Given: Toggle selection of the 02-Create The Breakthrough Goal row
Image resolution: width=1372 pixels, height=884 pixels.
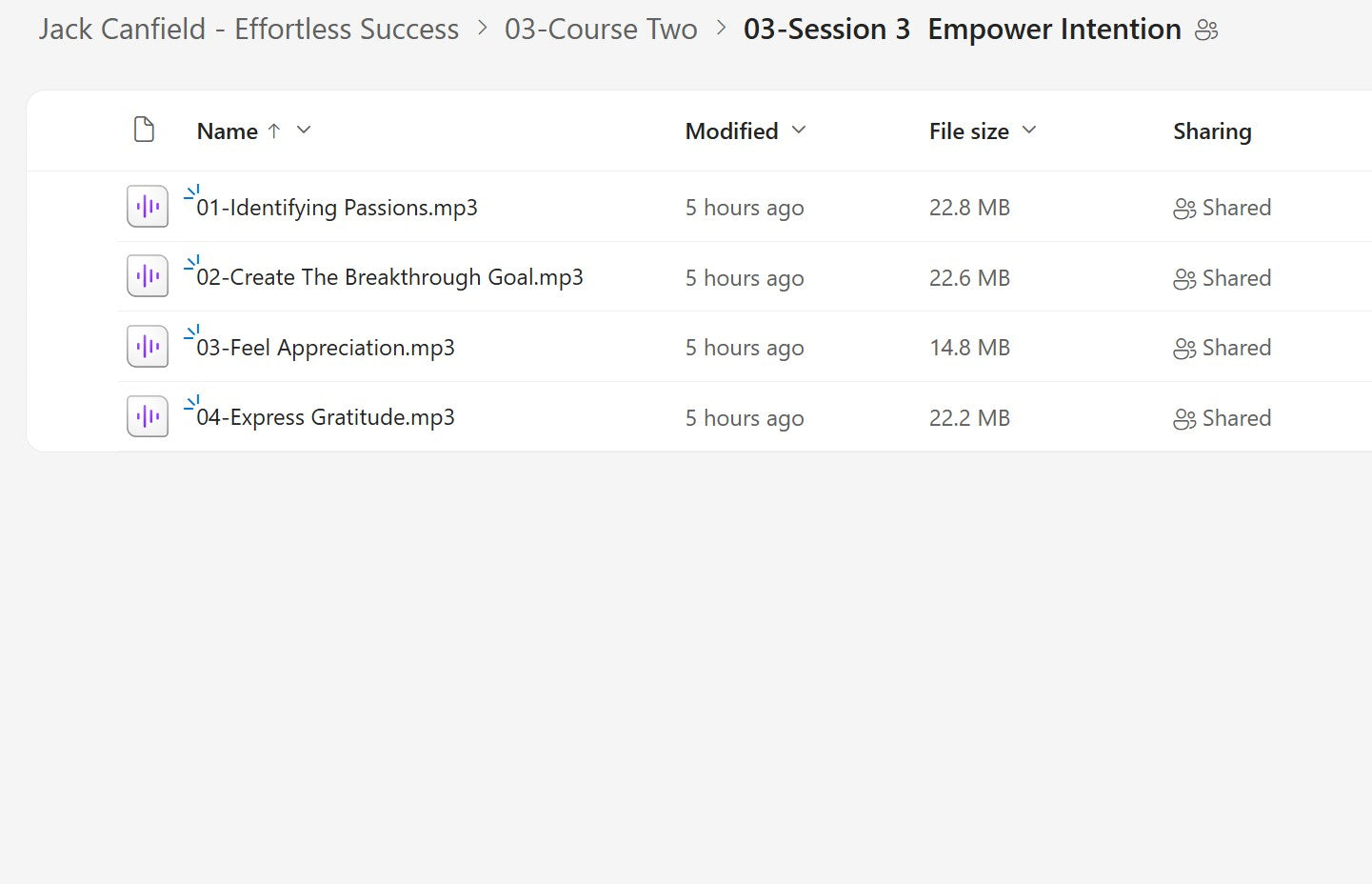Looking at the screenshot, I should (x=390, y=277).
